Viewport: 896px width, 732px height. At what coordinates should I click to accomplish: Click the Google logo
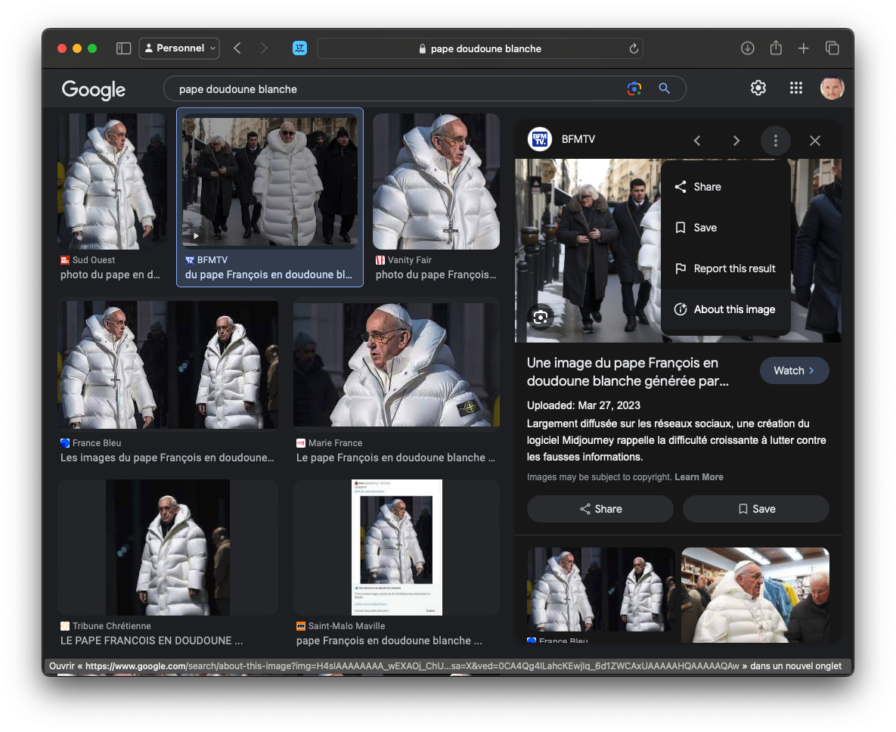94,90
